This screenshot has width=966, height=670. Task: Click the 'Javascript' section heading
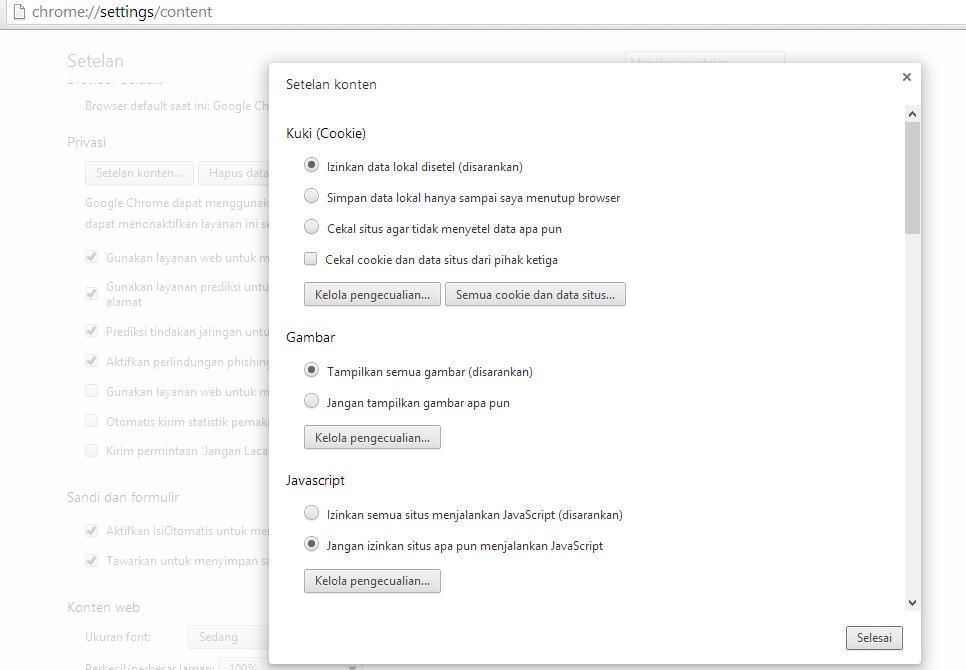pos(315,480)
